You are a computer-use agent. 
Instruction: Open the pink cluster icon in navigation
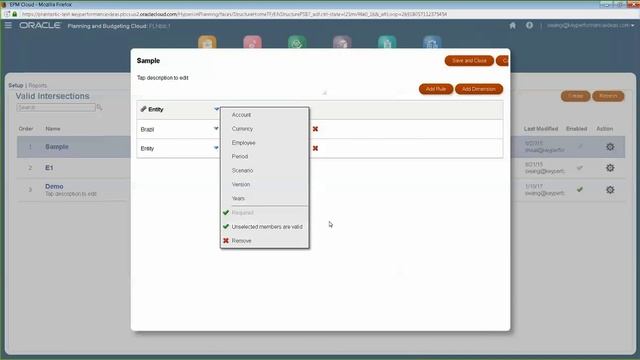[253, 42]
